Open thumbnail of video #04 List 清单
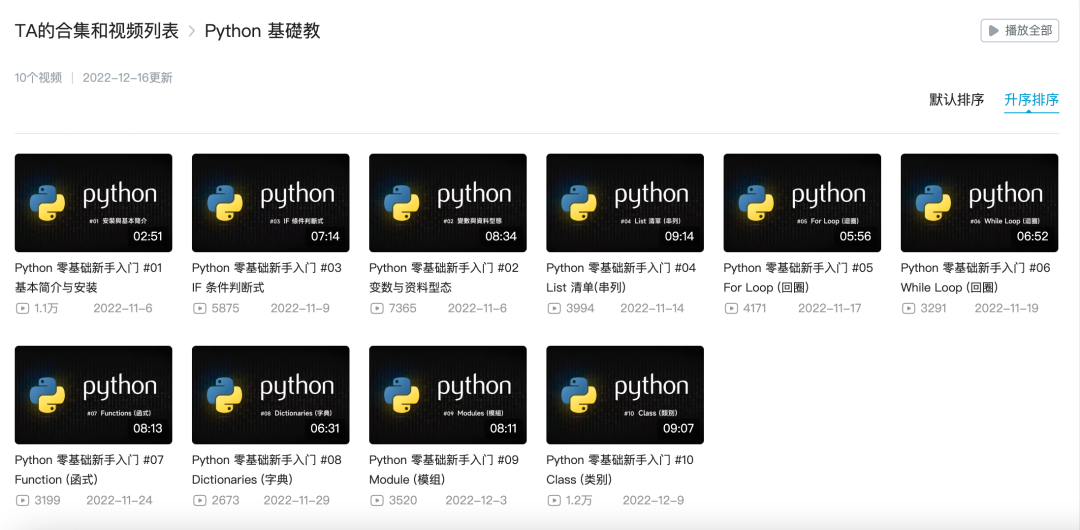 (x=625, y=203)
